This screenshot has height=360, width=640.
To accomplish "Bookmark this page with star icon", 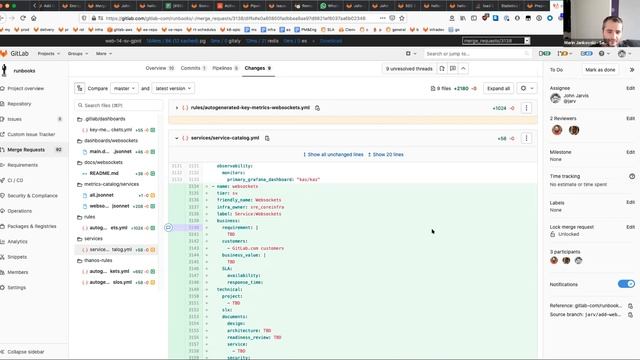I will pyautogui.click(x=402, y=18).
